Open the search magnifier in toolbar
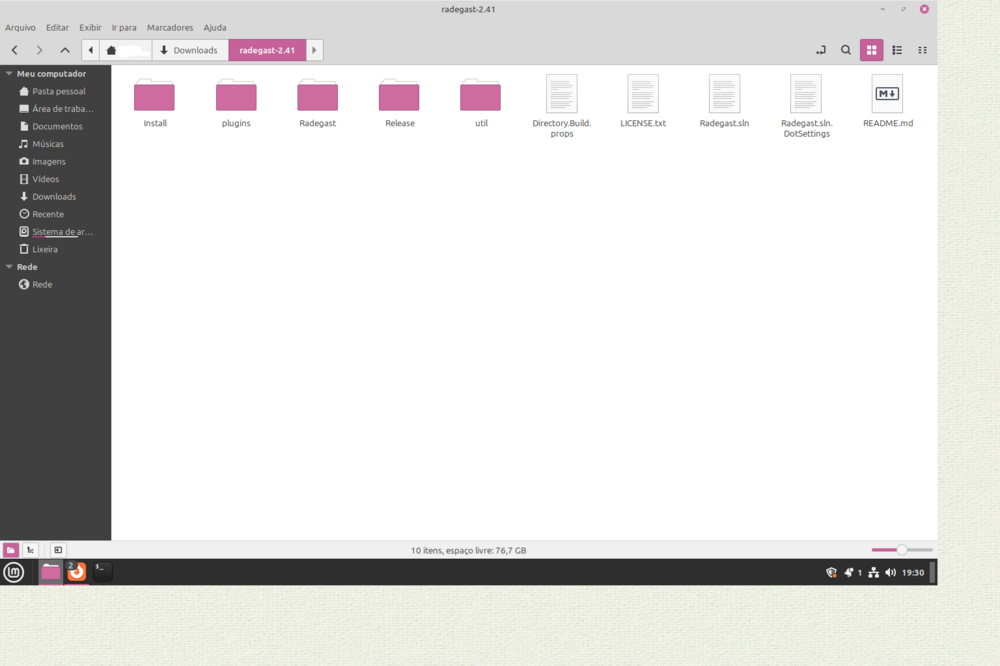This screenshot has width=1000, height=666. (x=846, y=50)
